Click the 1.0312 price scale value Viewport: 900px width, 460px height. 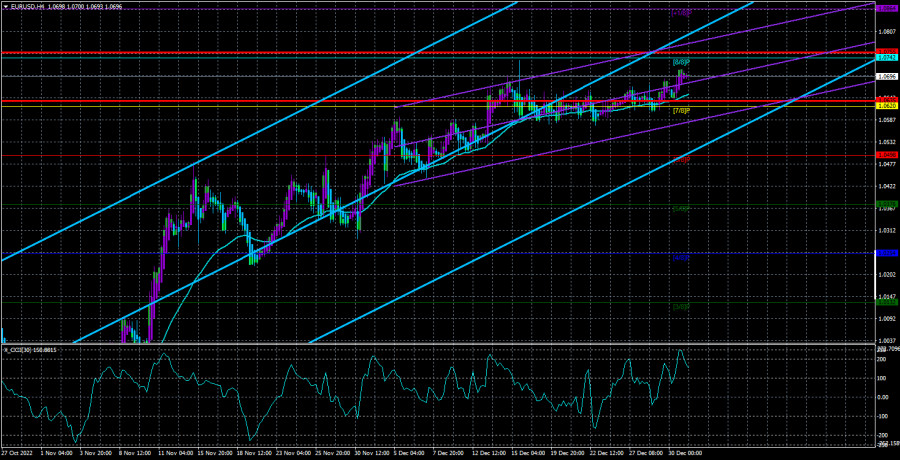pyautogui.click(x=885, y=230)
